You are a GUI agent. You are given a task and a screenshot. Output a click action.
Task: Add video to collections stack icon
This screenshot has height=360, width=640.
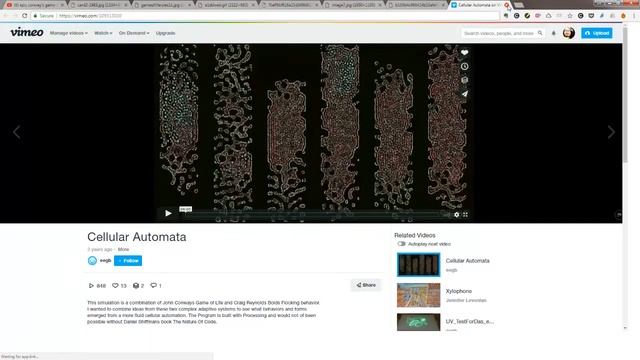coord(464,80)
